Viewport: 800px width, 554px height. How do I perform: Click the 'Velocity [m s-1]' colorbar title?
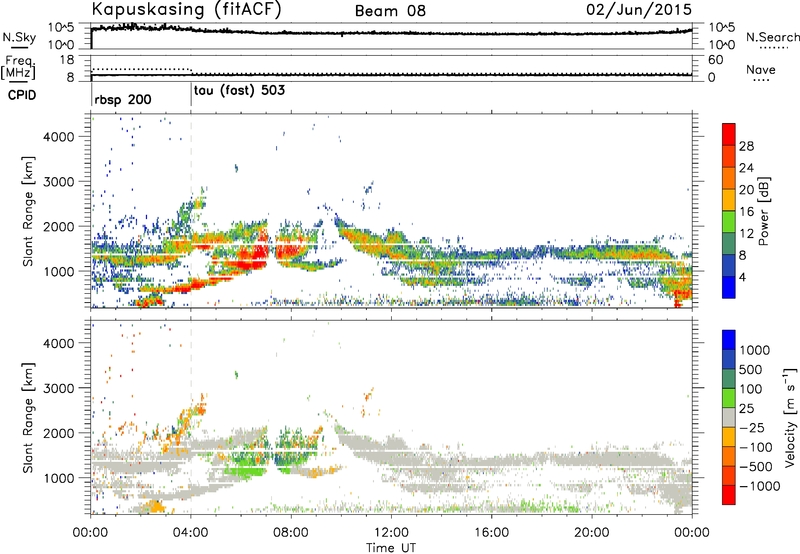click(790, 417)
